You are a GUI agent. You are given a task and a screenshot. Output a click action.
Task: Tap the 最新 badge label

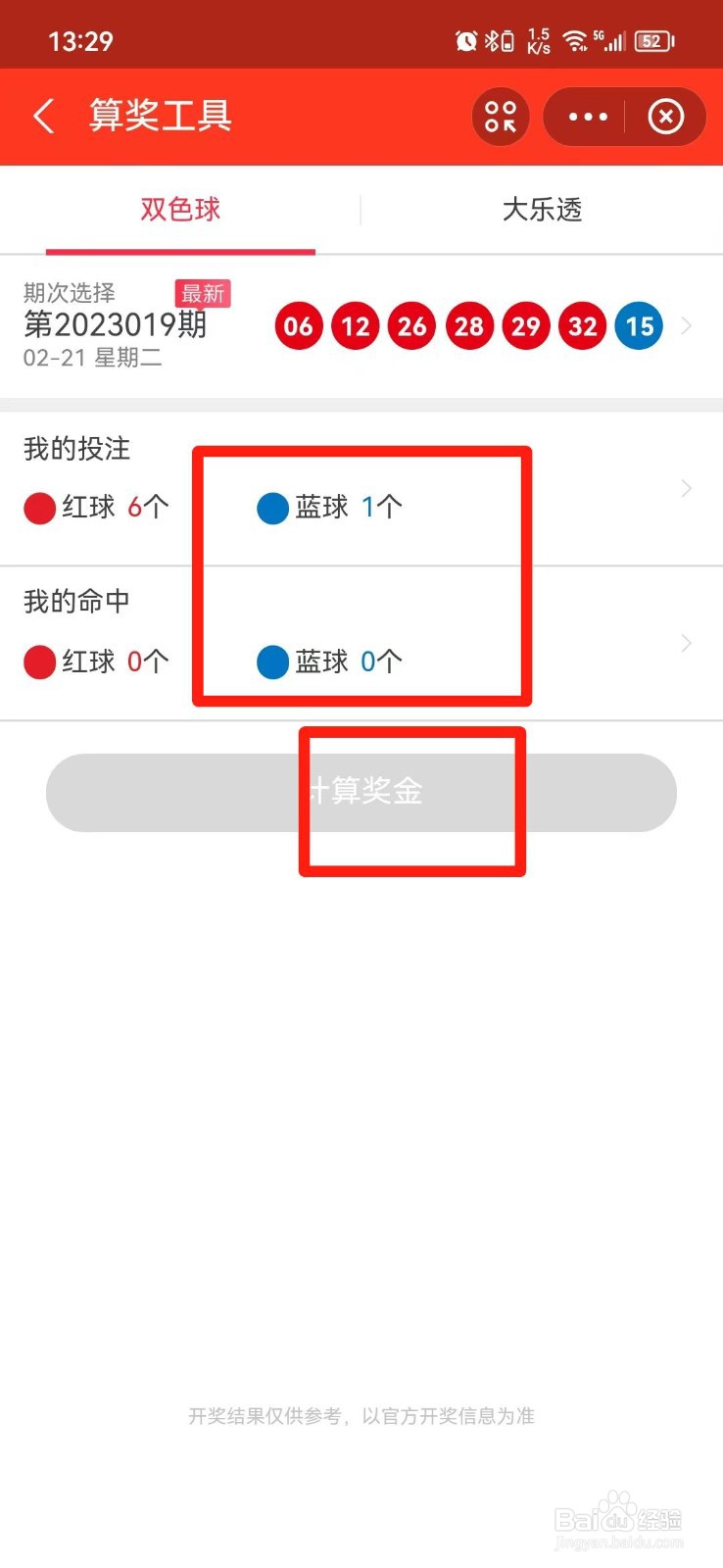click(203, 294)
